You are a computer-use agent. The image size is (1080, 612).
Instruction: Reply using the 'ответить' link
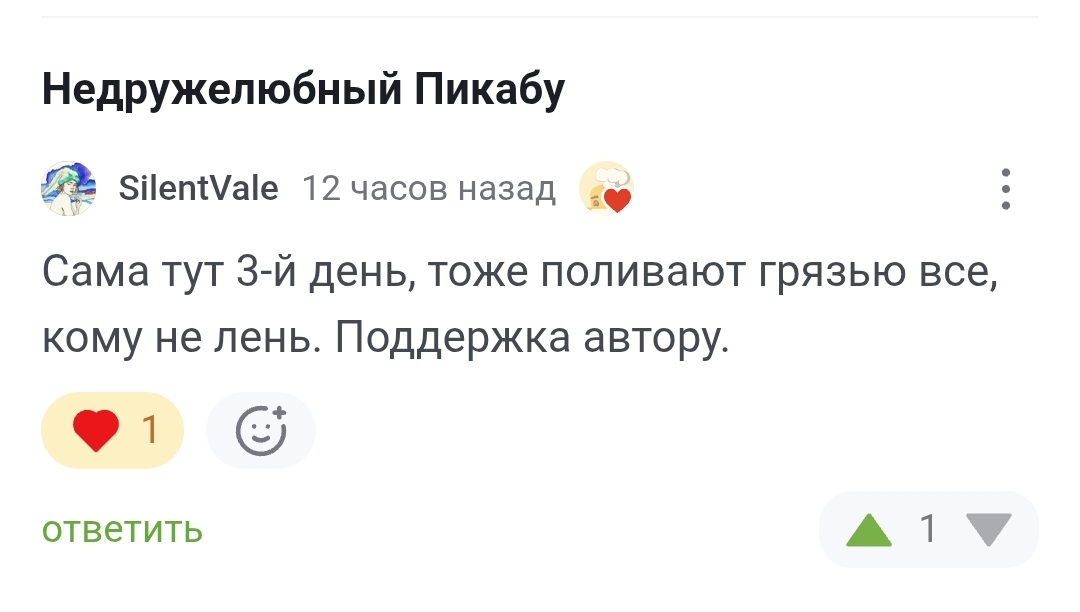122,529
